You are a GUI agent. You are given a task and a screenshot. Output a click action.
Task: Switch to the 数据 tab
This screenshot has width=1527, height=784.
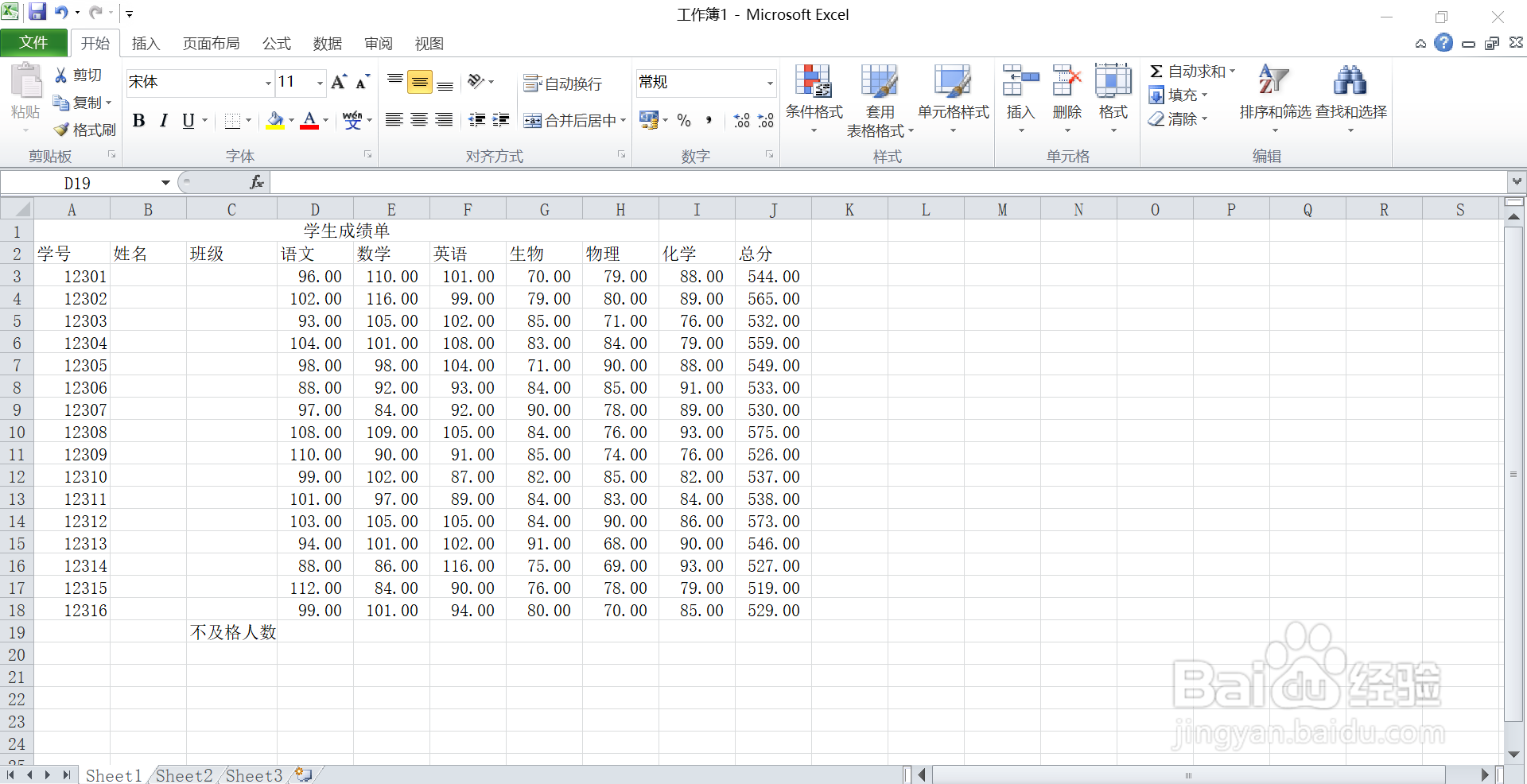(328, 44)
